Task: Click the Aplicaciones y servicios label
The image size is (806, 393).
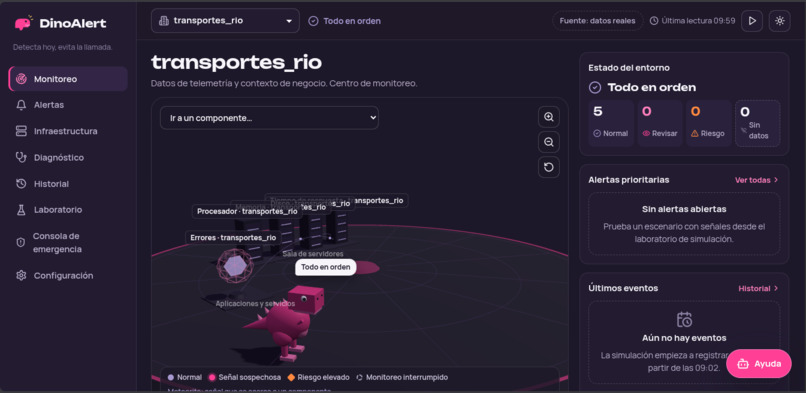Action: point(255,304)
